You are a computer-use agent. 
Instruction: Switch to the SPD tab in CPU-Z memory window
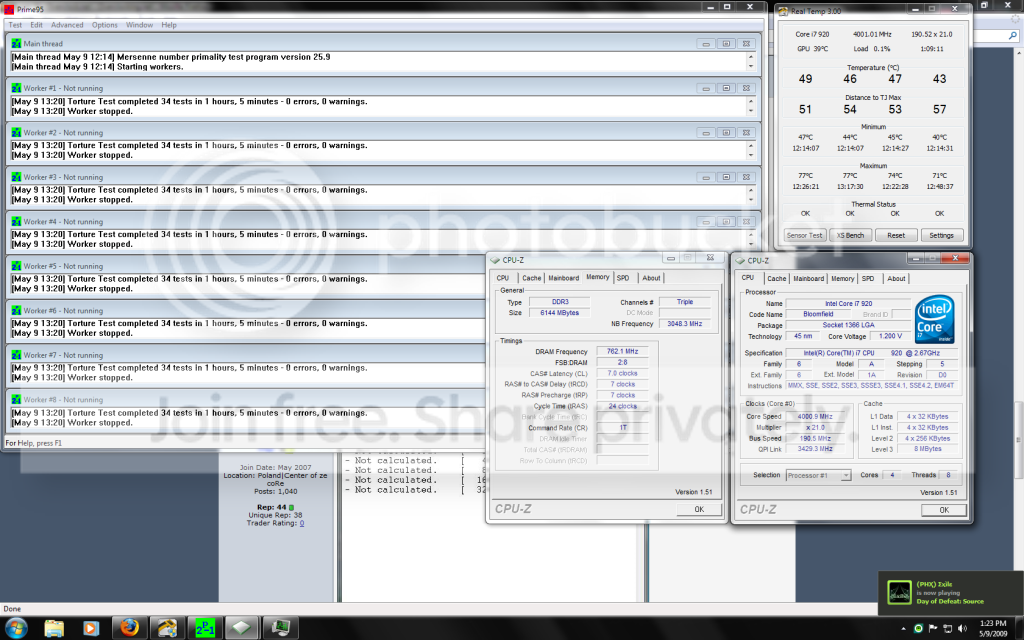click(x=623, y=278)
